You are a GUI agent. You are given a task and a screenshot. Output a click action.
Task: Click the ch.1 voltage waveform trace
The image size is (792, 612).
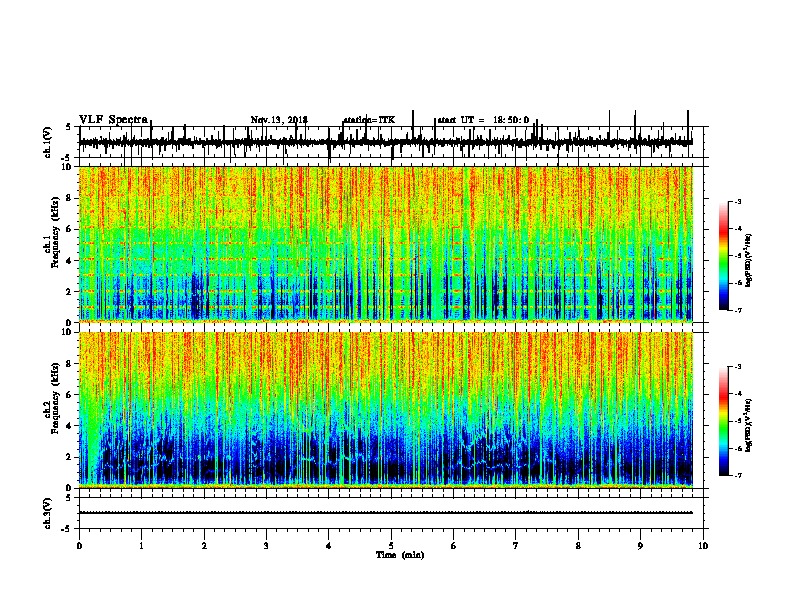click(x=386, y=142)
